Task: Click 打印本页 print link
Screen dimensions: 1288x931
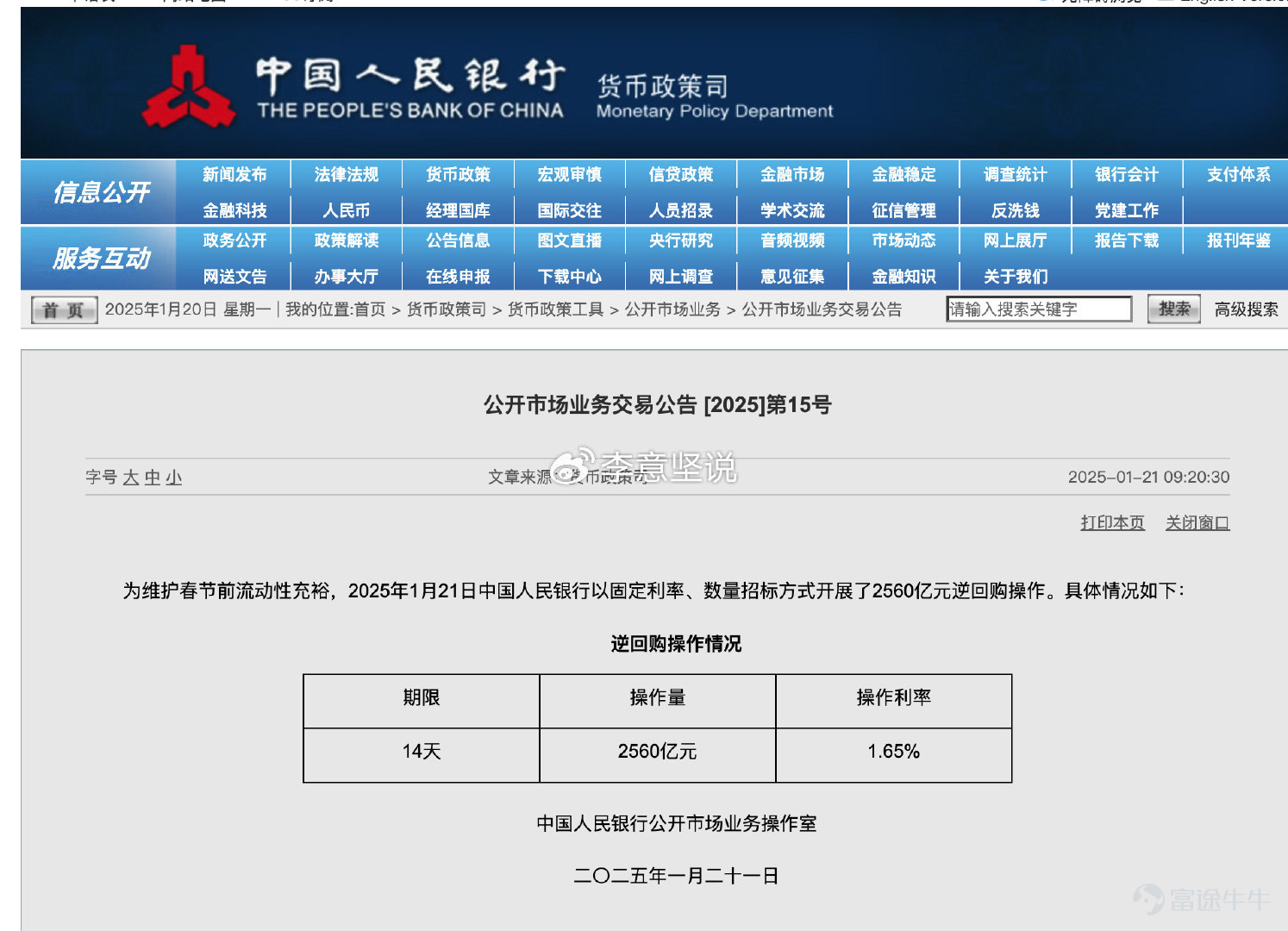Action: pyautogui.click(x=1112, y=522)
